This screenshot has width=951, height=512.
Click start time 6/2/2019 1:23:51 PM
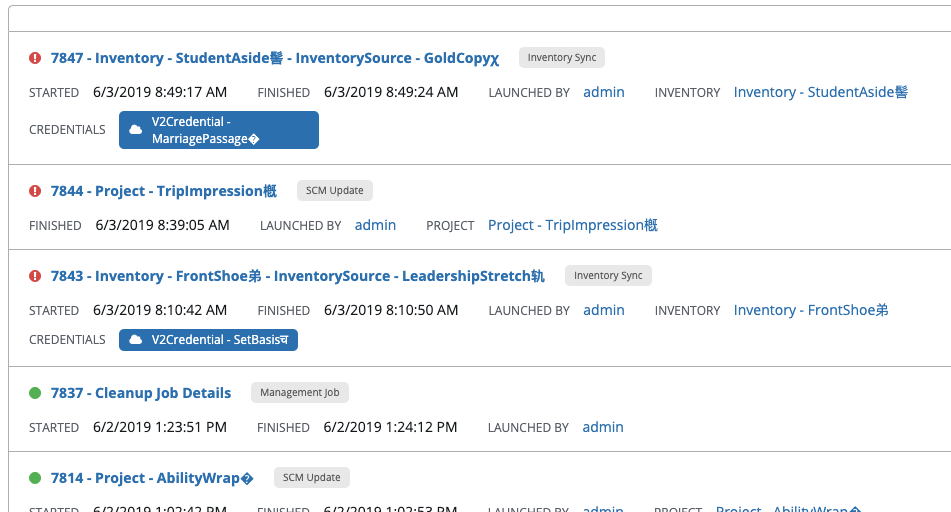coord(160,427)
